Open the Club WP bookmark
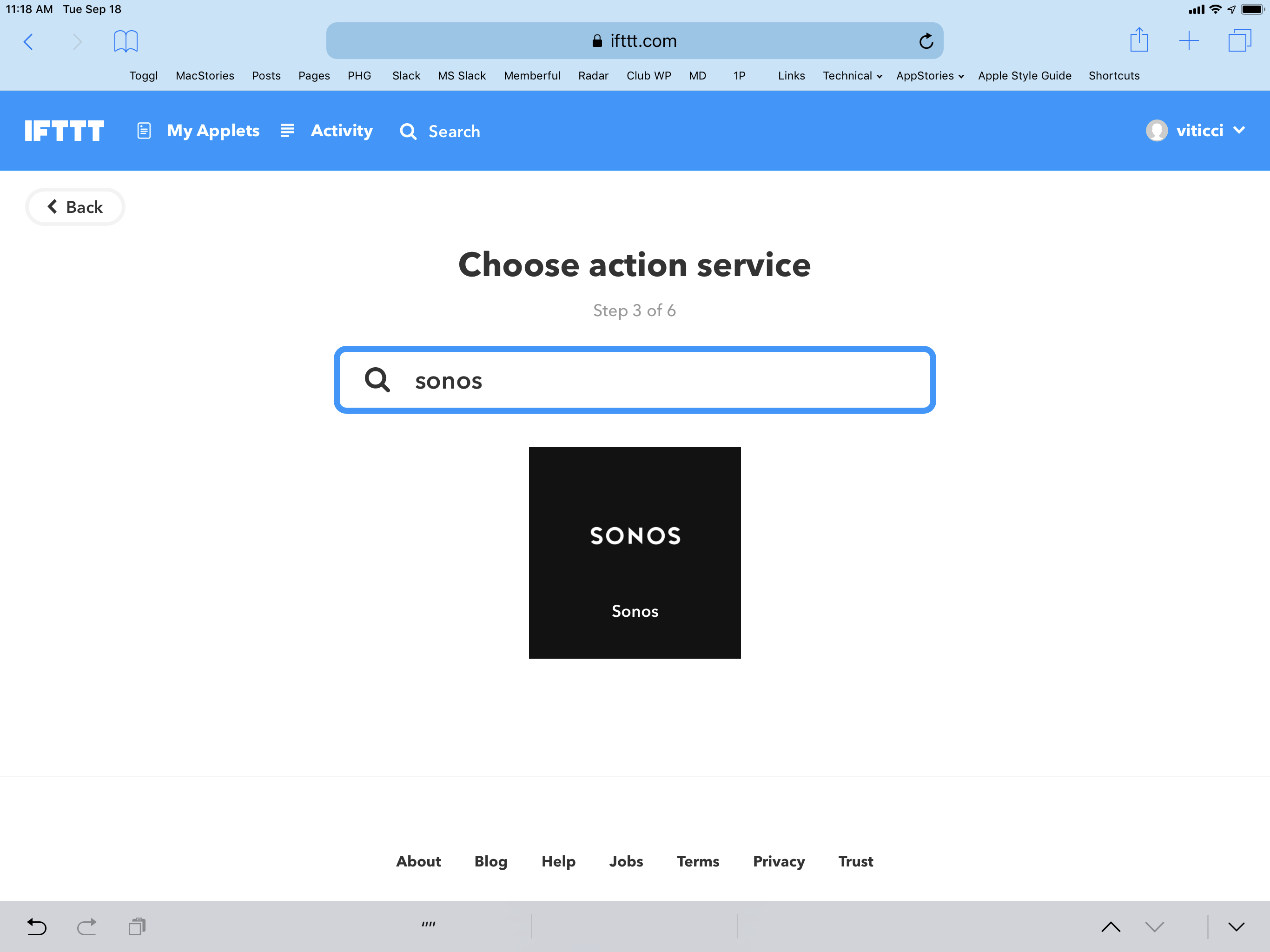 [649, 76]
